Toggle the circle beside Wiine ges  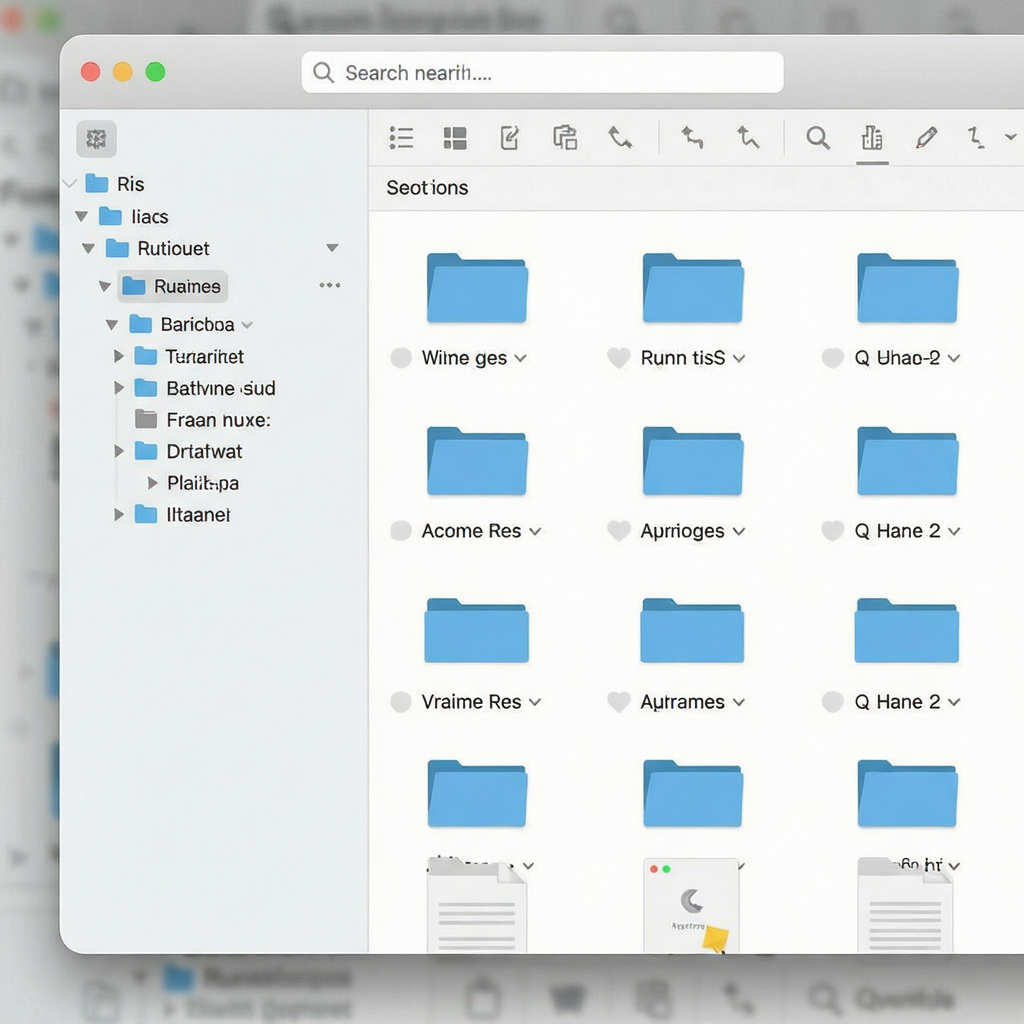(x=400, y=358)
